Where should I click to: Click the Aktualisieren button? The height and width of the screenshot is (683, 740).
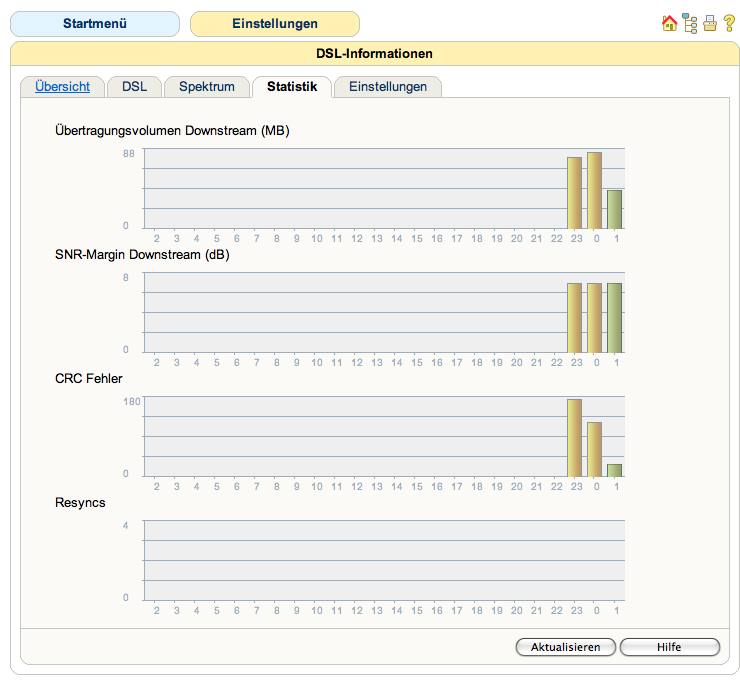click(x=565, y=647)
